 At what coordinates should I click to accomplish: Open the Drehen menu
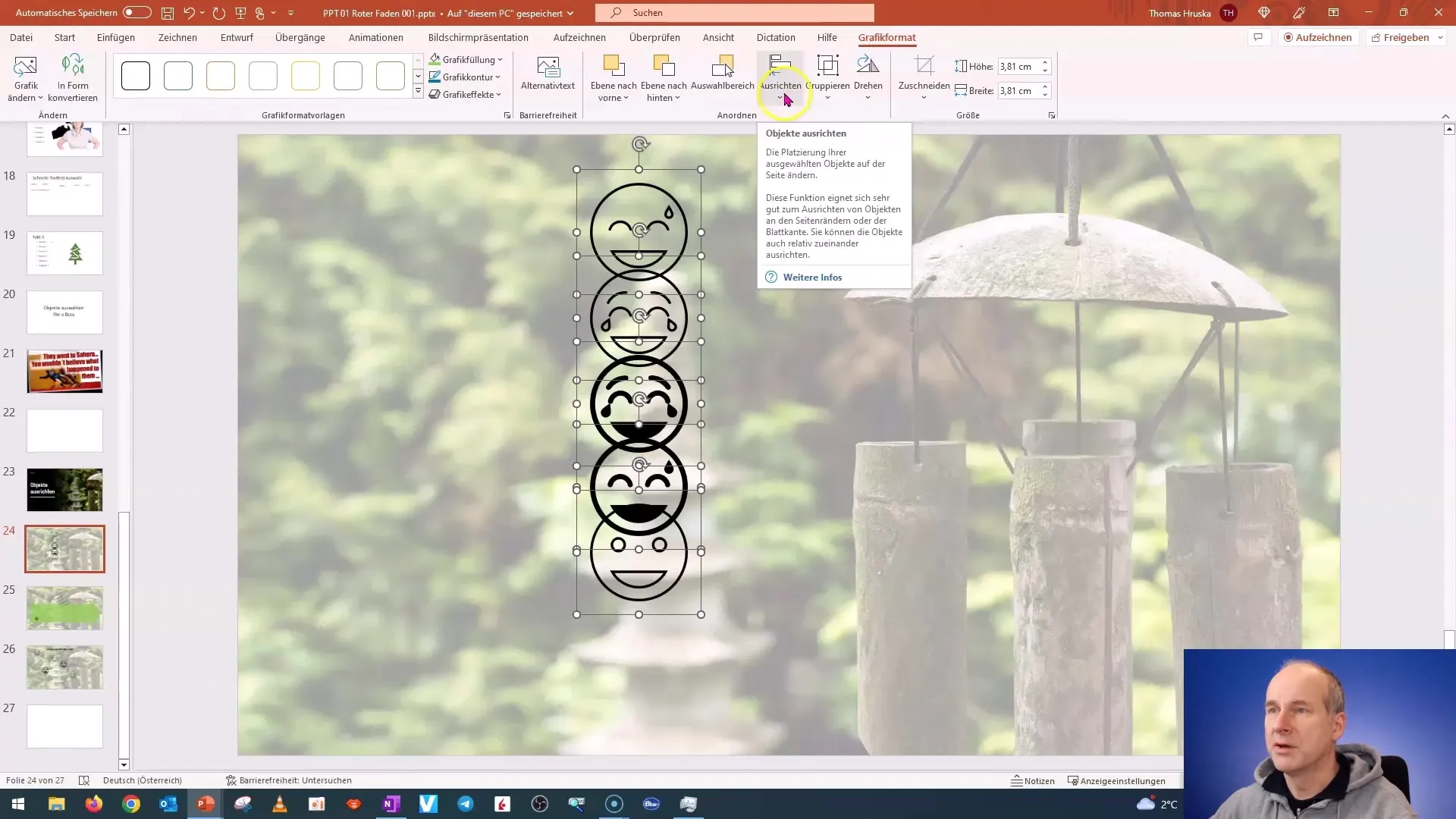[868, 79]
